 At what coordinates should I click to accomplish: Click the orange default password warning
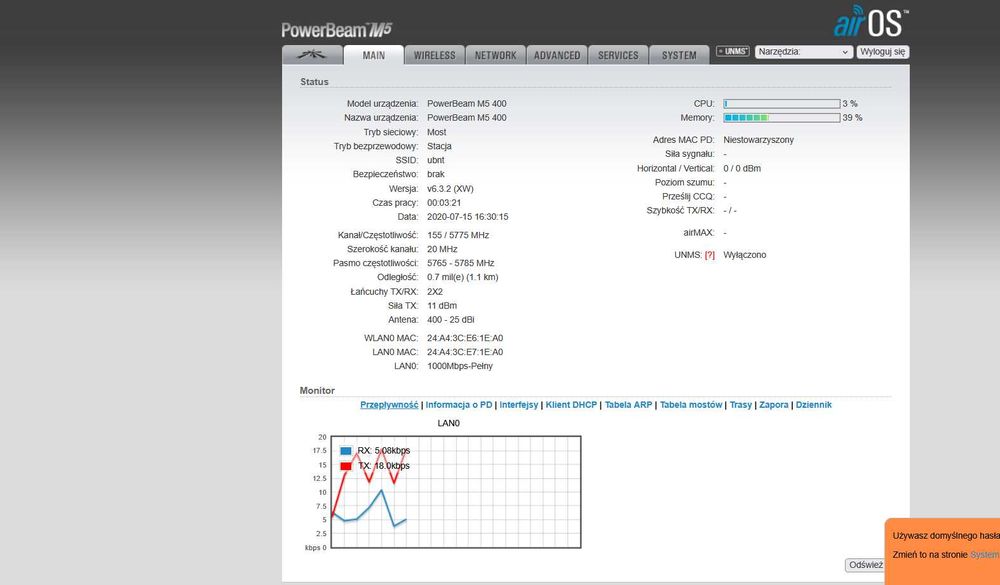942,551
